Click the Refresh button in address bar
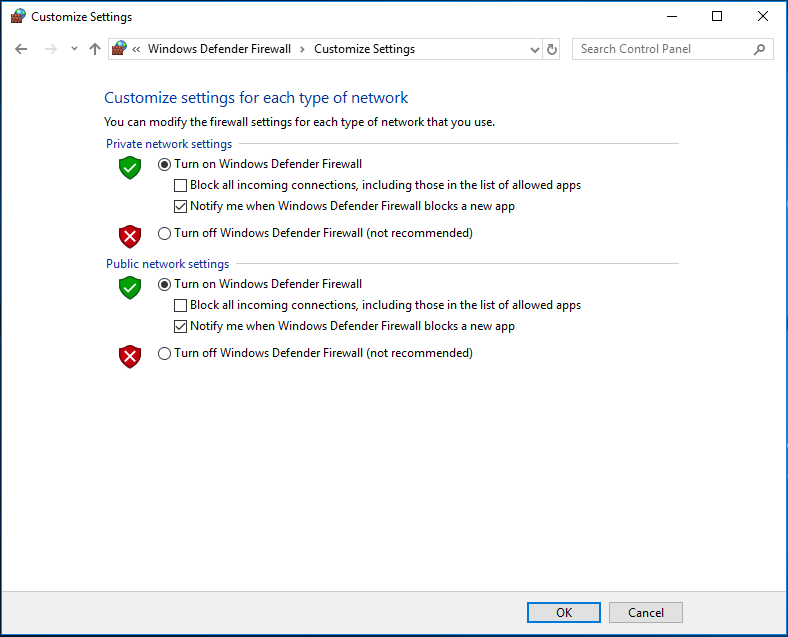Image resolution: width=788 pixels, height=637 pixels. [x=553, y=49]
